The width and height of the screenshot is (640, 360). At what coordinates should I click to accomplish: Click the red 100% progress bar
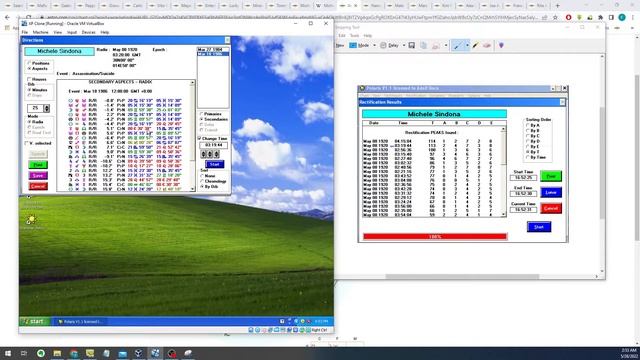(435, 236)
